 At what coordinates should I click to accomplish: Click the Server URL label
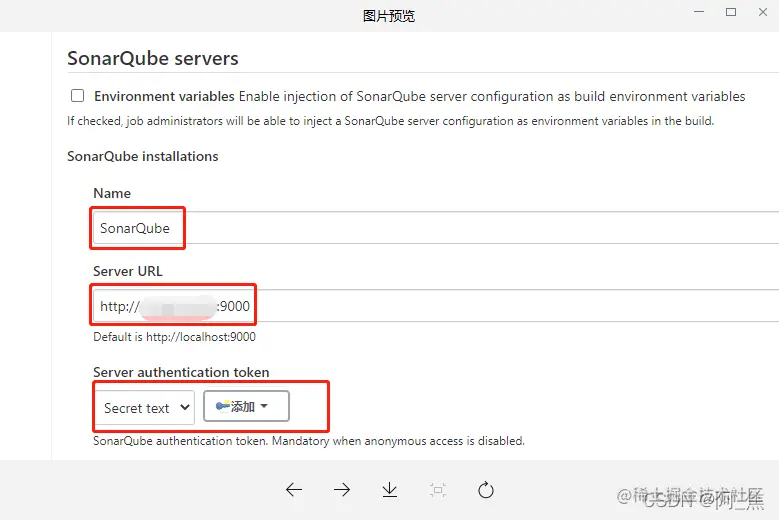click(x=128, y=271)
